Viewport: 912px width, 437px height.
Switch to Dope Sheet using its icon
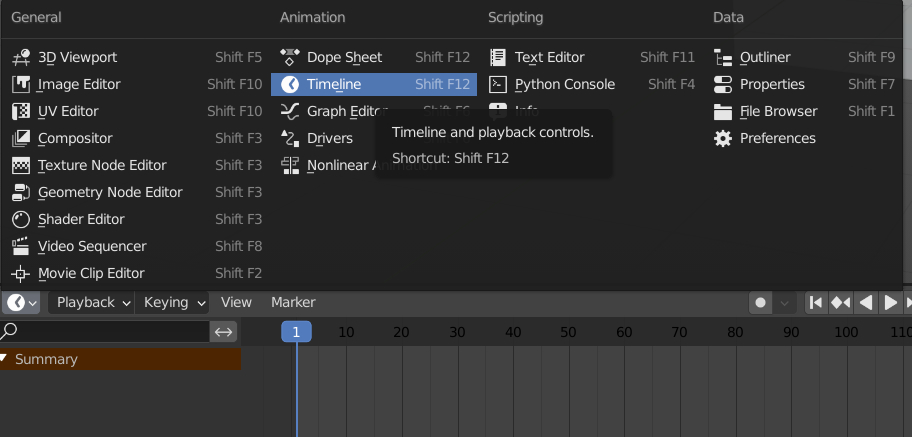pos(290,58)
